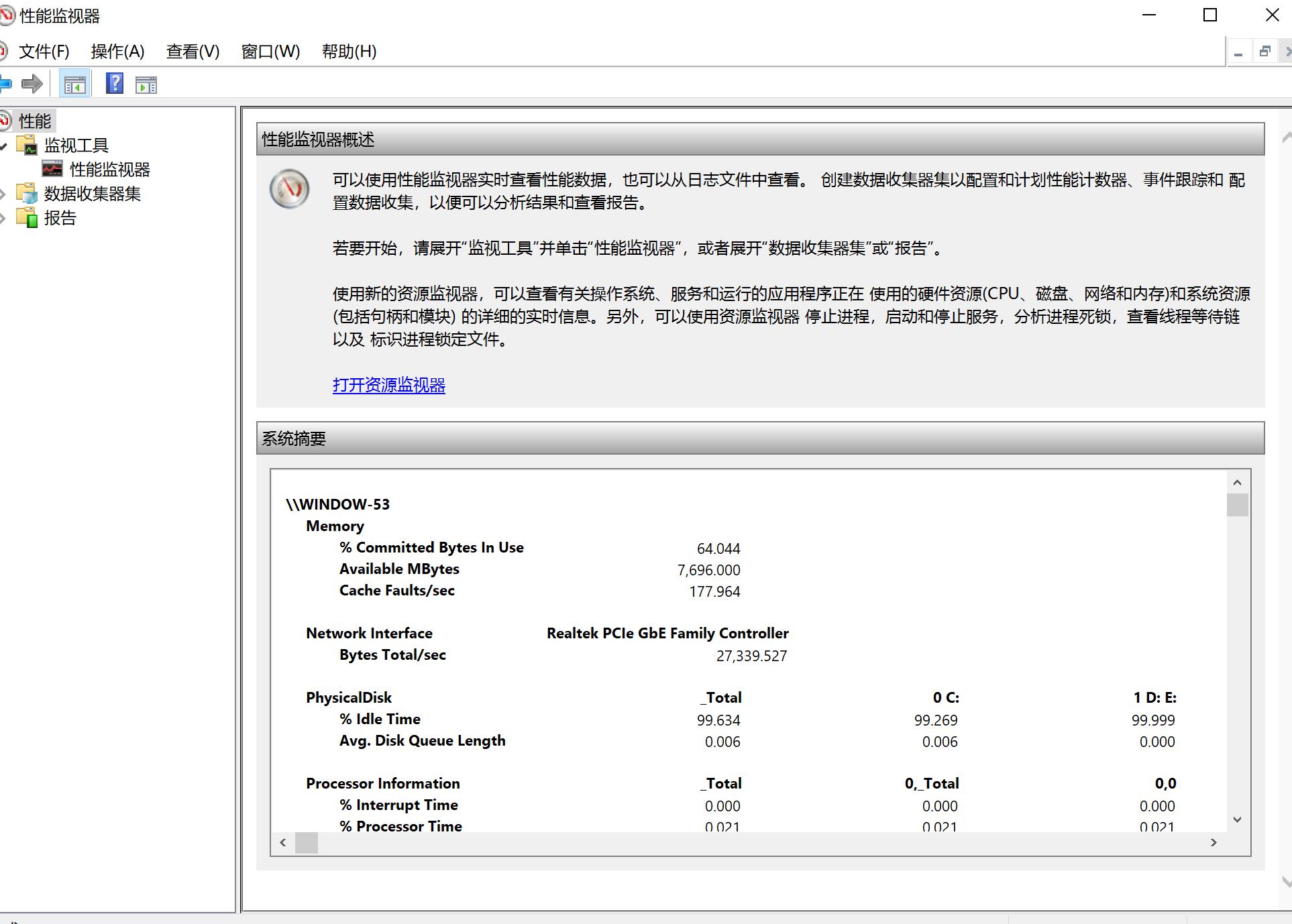This screenshot has width=1292, height=924.
Task: Click the 监视工具 folder icon
Action: click(x=28, y=145)
